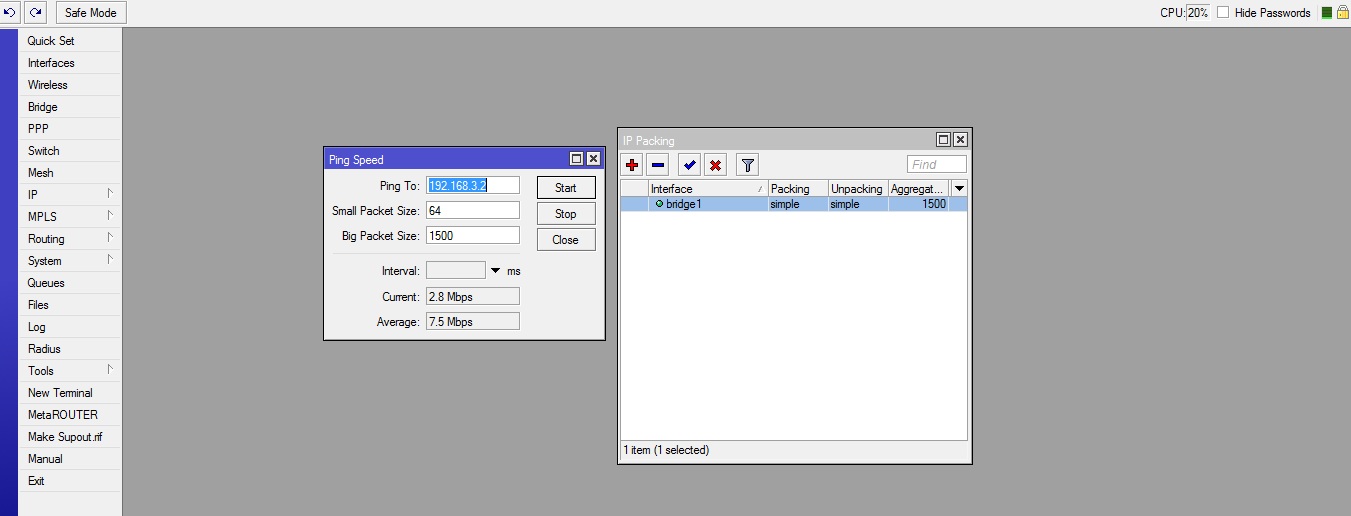Screen dimensions: 1351x516
Task: Click the Interval value field
Action: coord(456,270)
